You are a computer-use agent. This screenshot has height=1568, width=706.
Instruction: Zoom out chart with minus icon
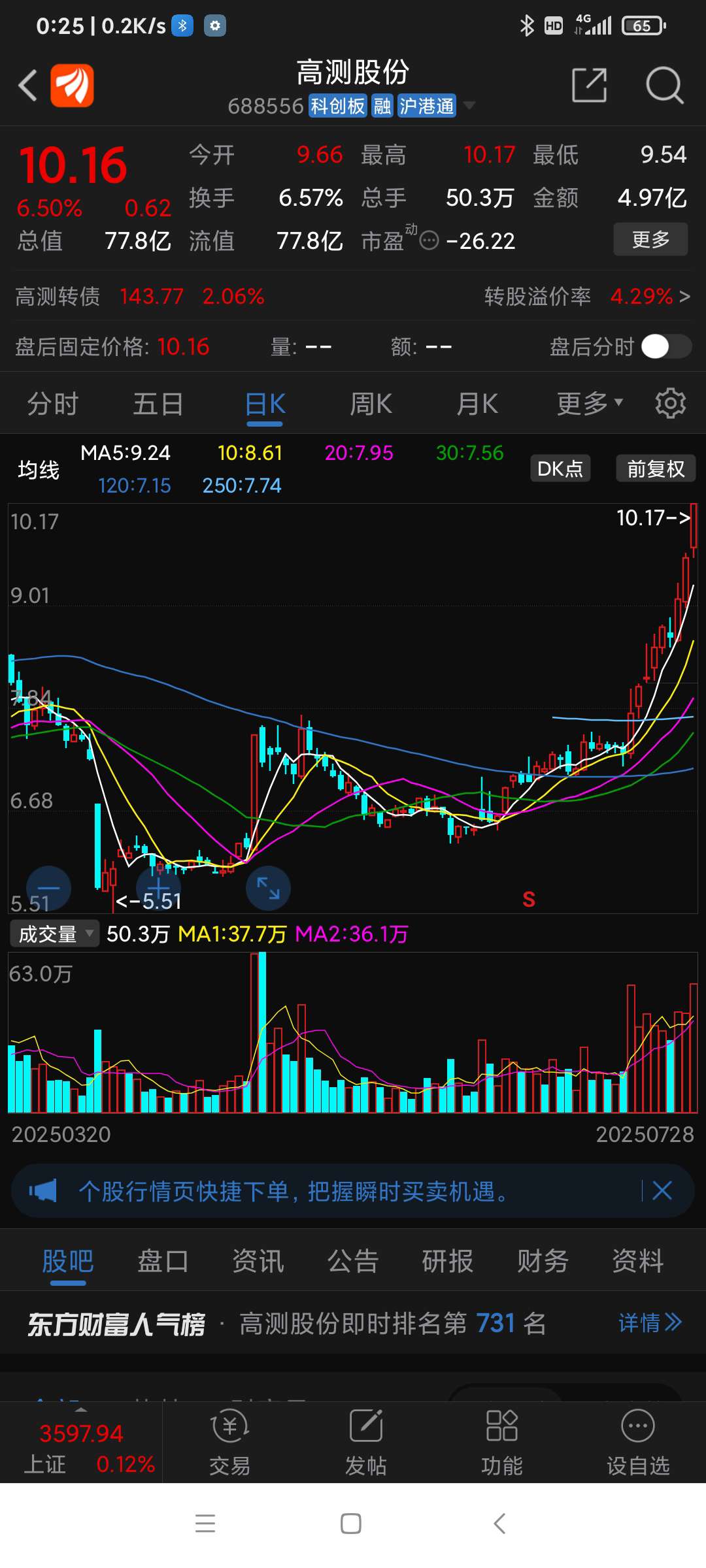(49, 888)
